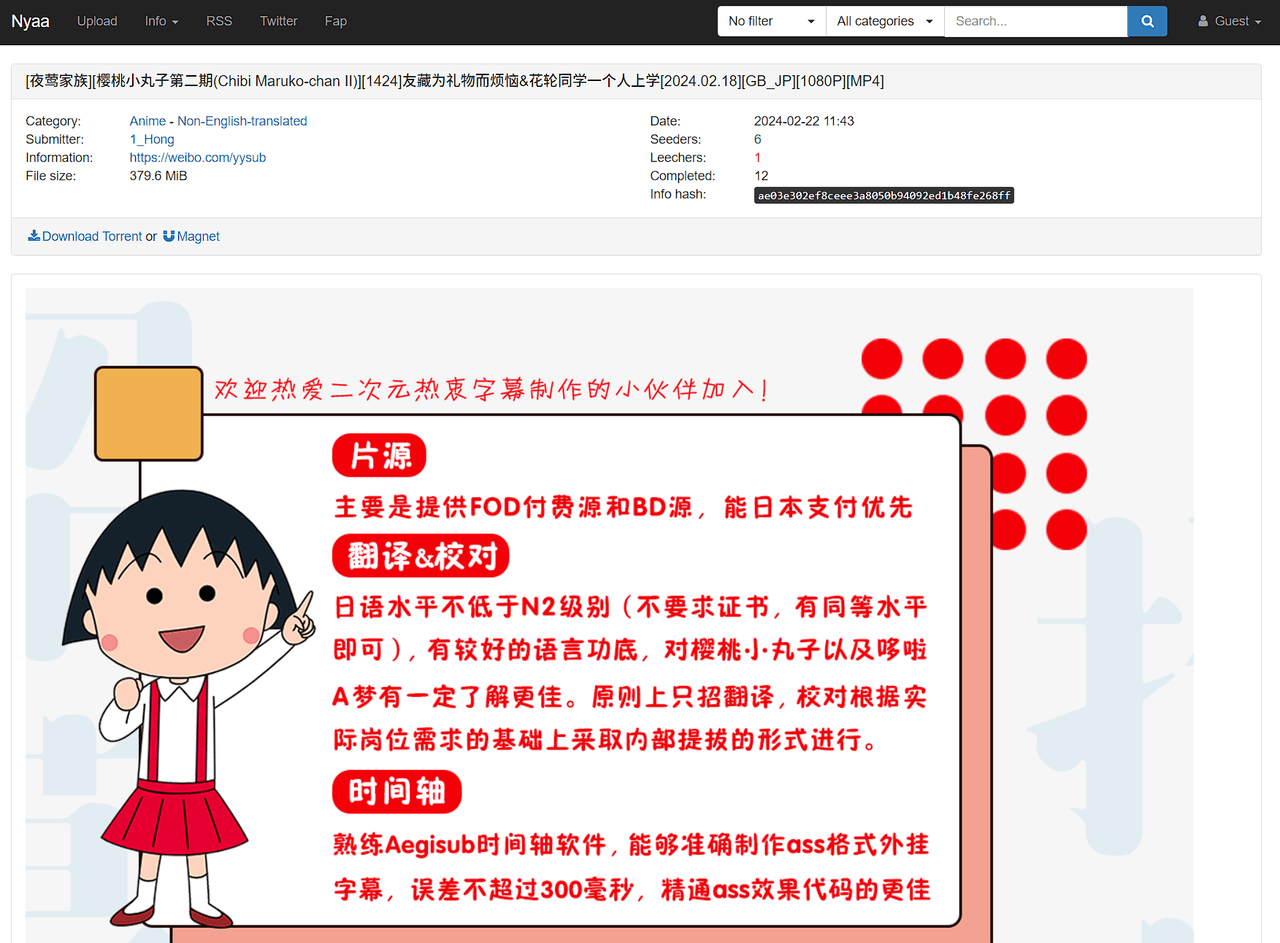Click the Guest user avatar icon
The width and height of the screenshot is (1280, 943).
pyautogui.click(x=1203, y=21)
